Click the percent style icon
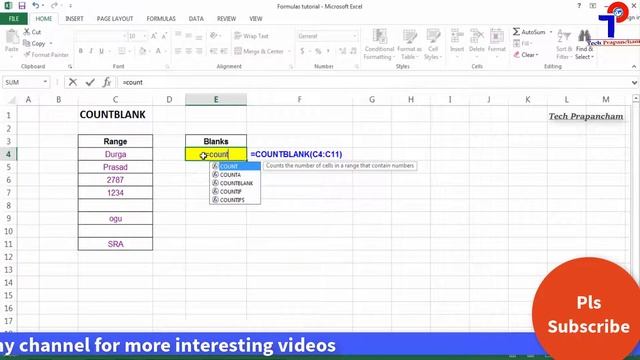The width and height of the screenshot is (640, 360). pos(318,51)
